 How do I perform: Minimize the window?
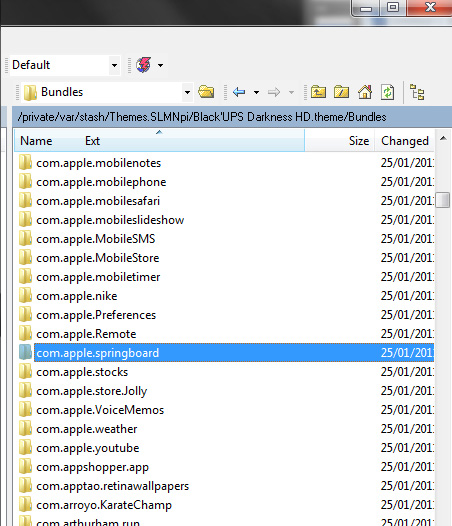(x=366, y=8)
